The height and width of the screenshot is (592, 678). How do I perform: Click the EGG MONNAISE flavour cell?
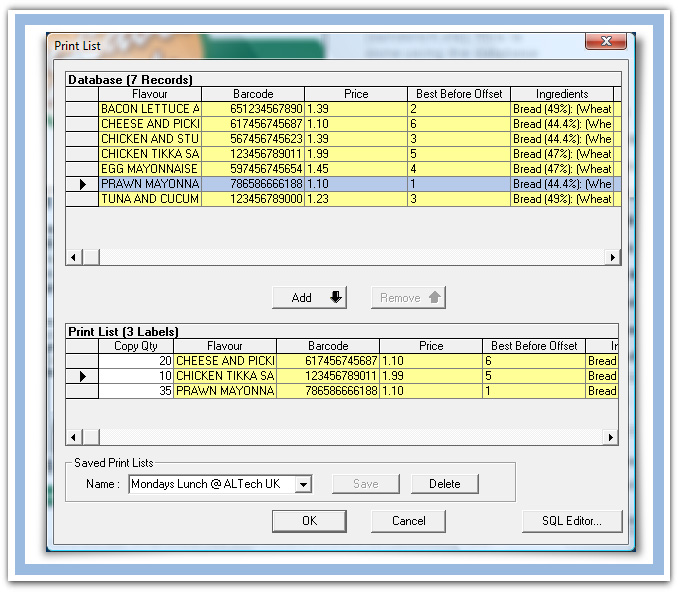point(150,169)
